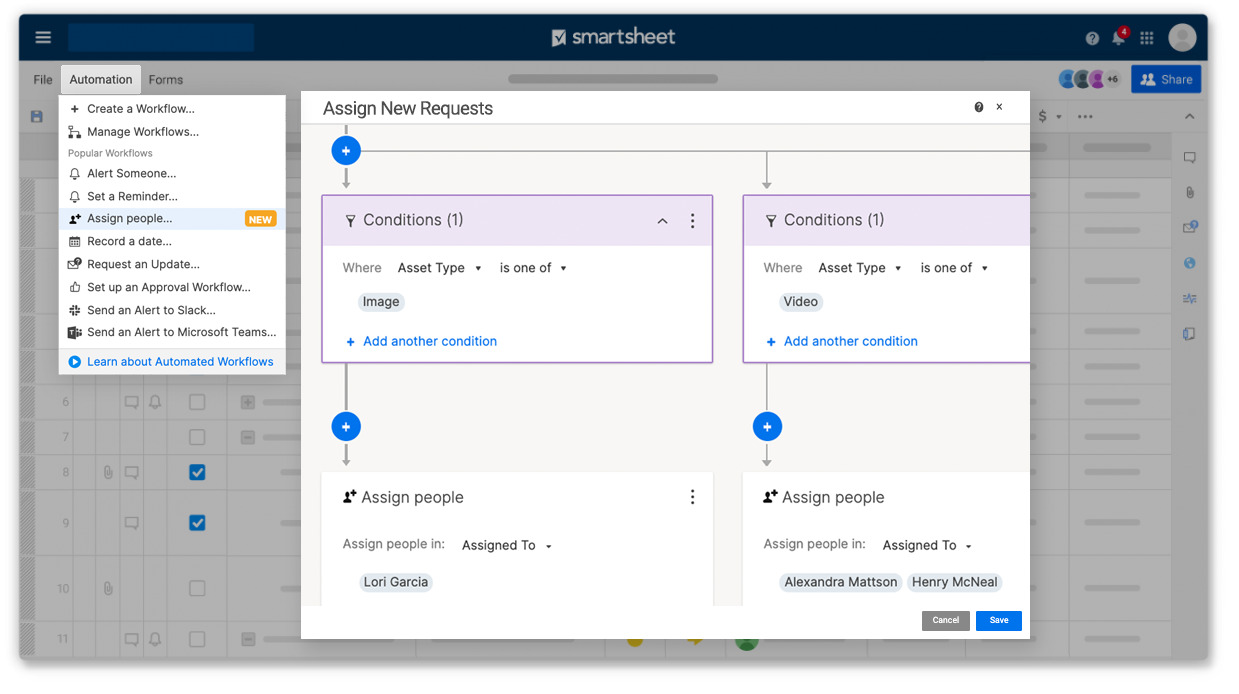Check the empty checkbox on row 7
Viewport: 1239px width, 694px height.
point(197,436)
